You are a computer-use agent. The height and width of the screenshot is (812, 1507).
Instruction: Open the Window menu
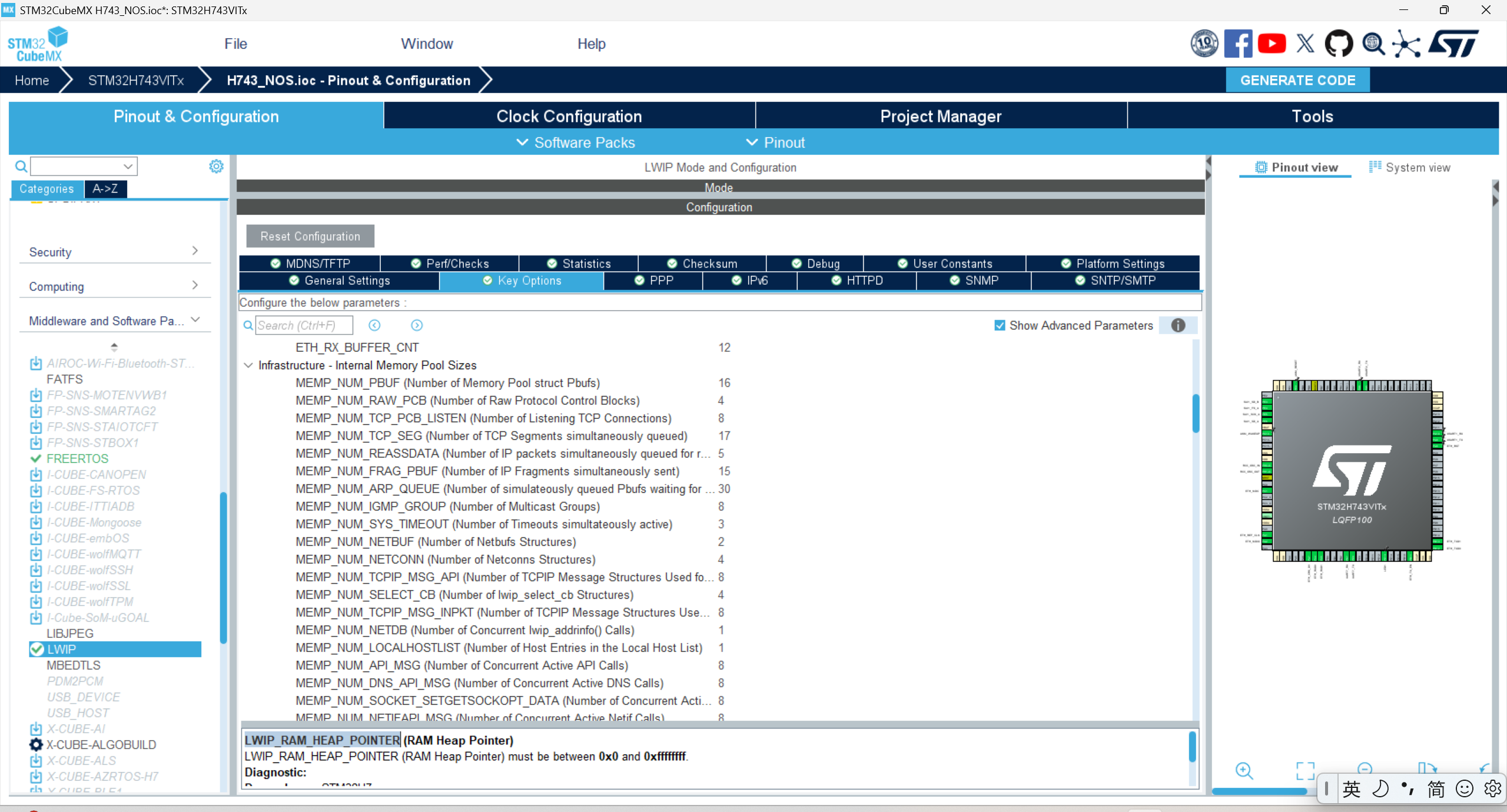point(427,44)
